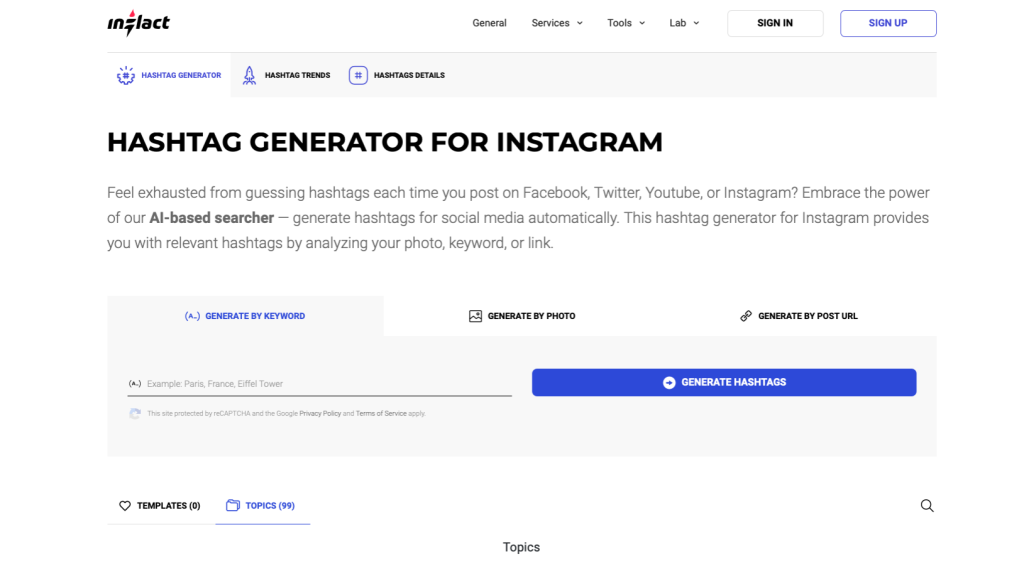Click the Inflact logo

pos(138,23)
